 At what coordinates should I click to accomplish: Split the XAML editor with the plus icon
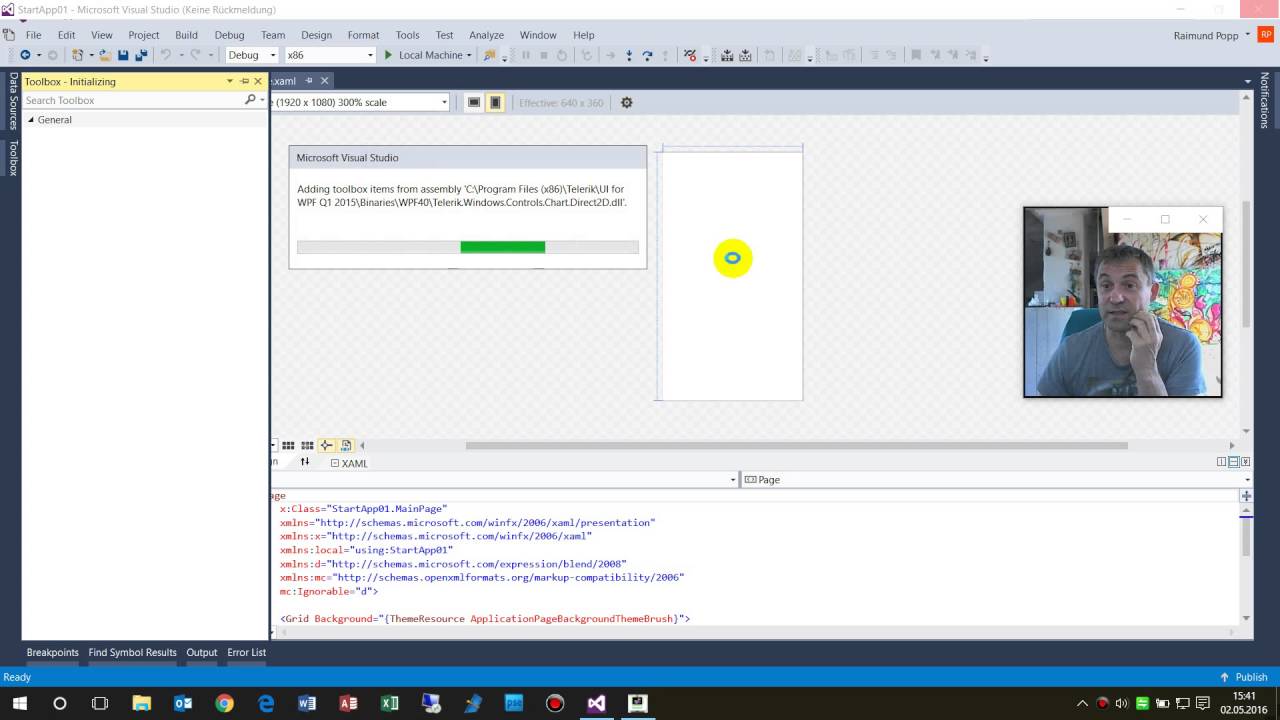click(x=1246, y=496)
